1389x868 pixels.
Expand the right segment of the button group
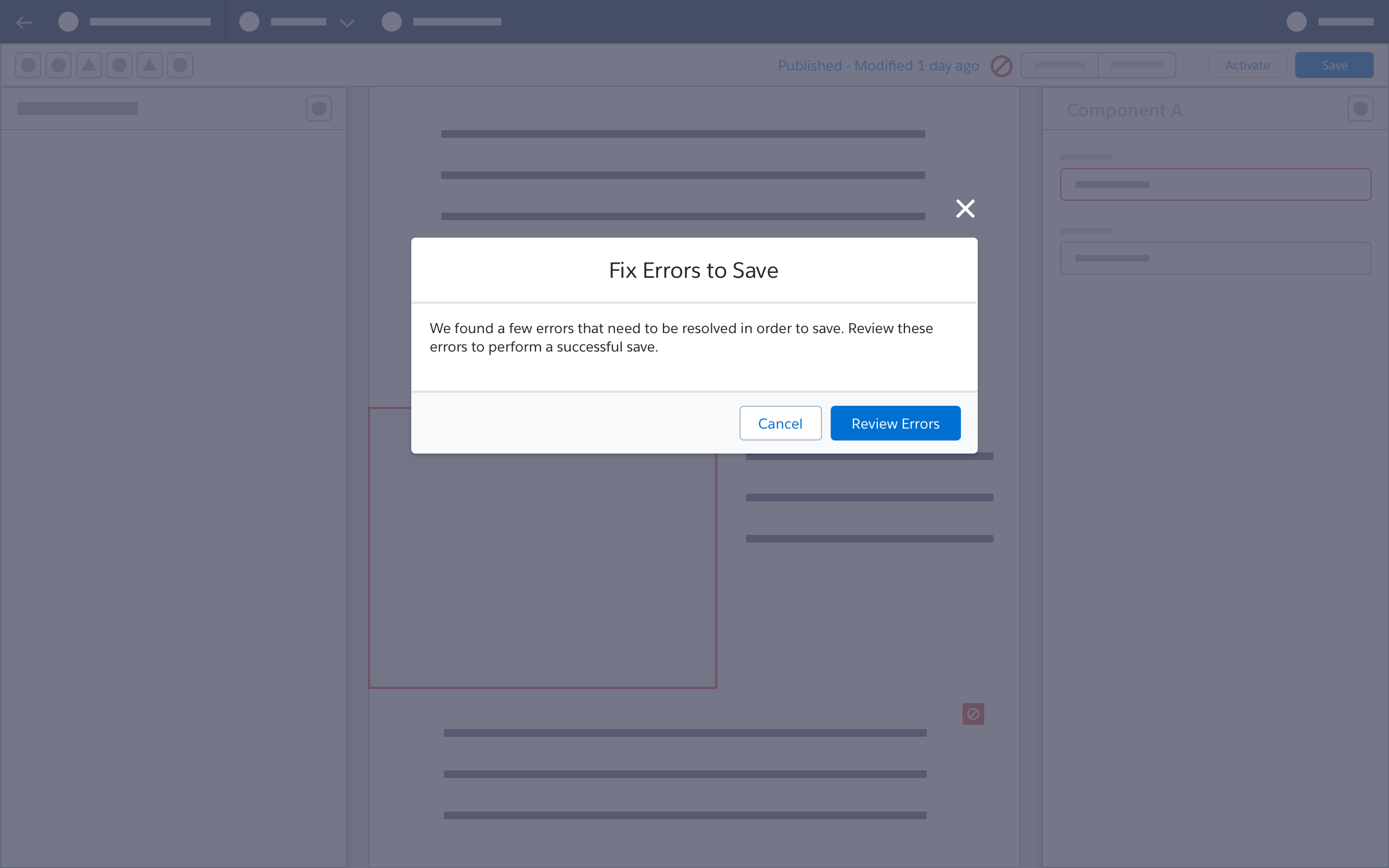tap(1137, 65)
